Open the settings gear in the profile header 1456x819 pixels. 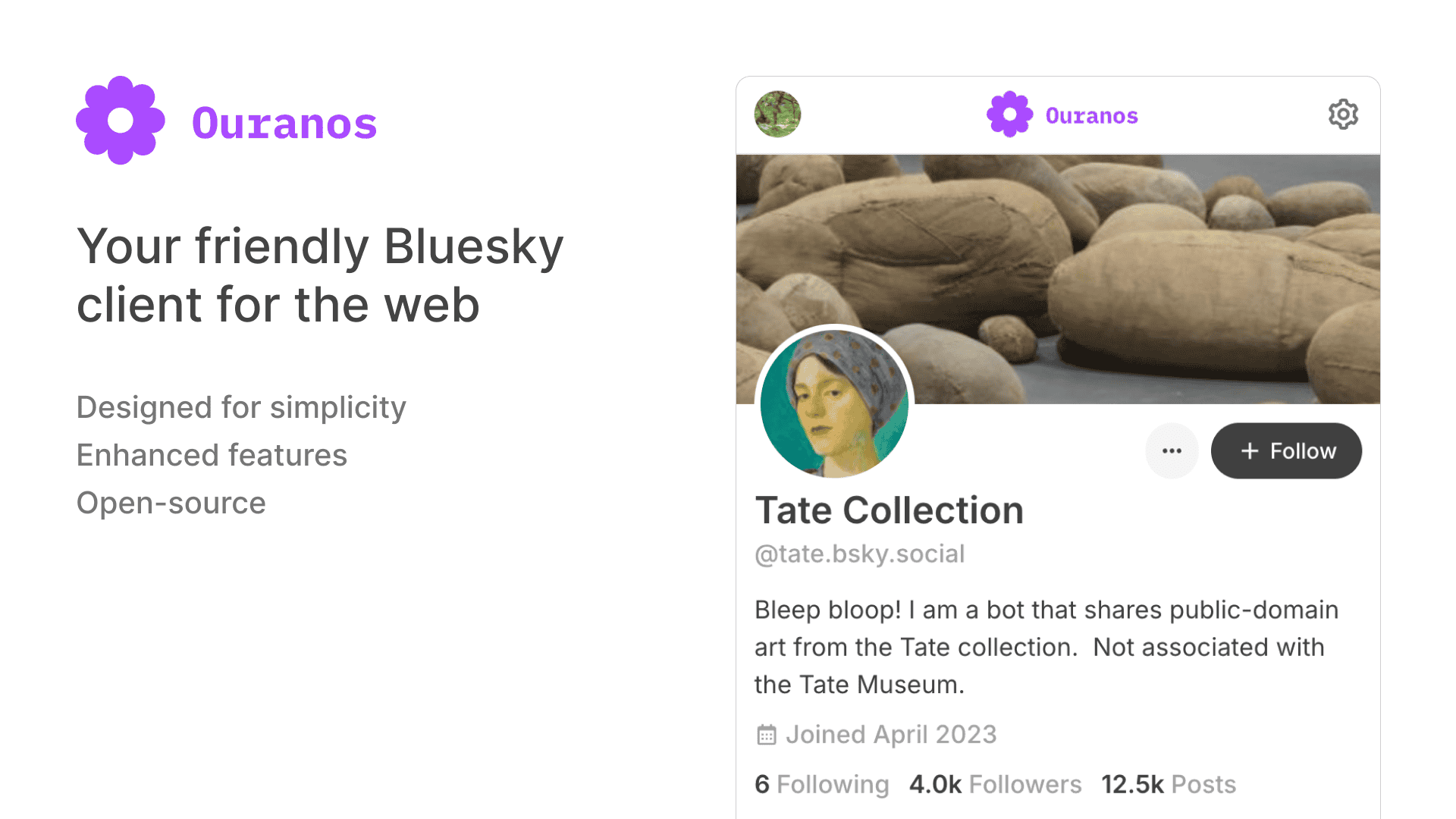tap(1342, 115)
